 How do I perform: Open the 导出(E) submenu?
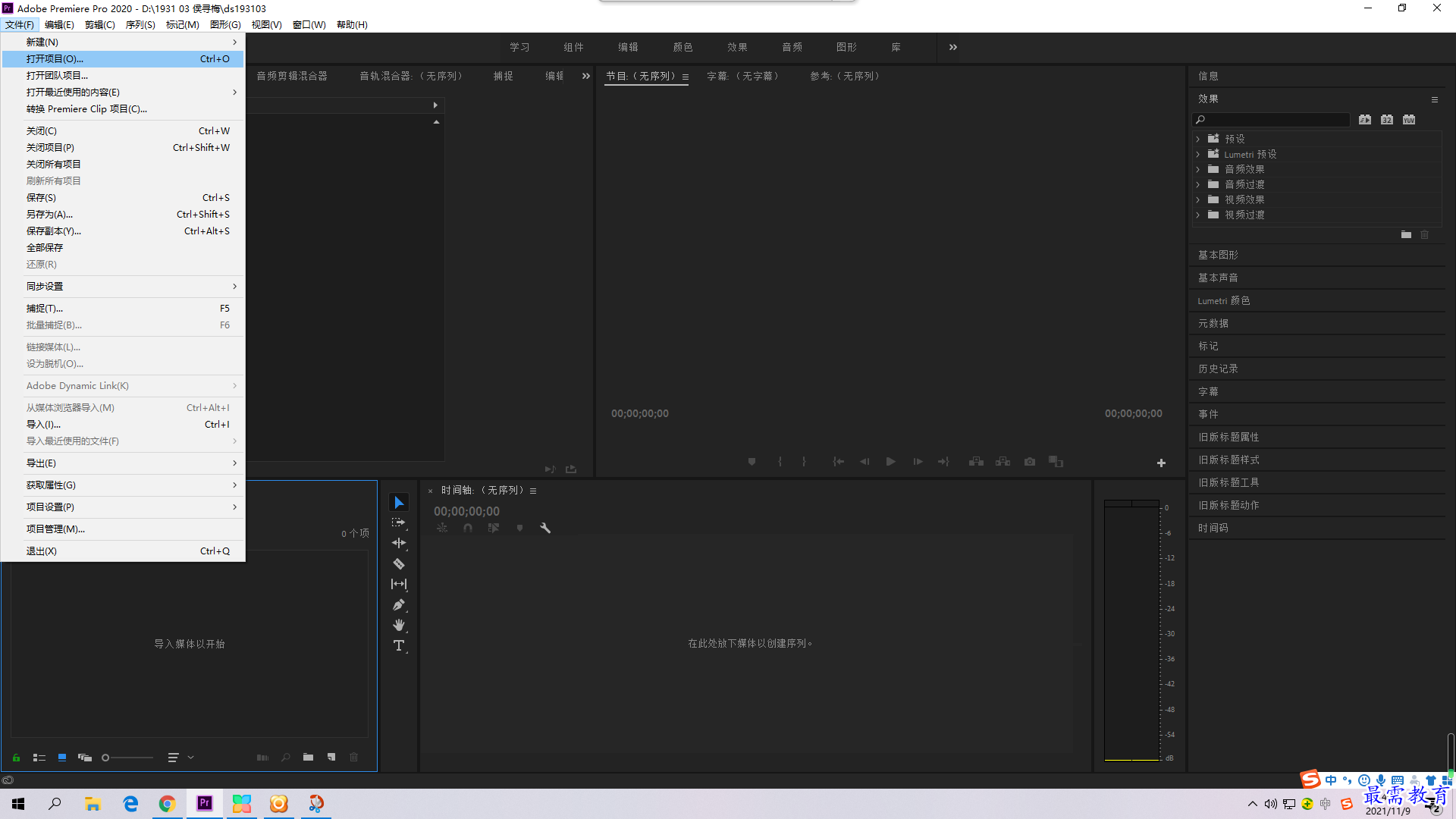(x=123, y=463)
